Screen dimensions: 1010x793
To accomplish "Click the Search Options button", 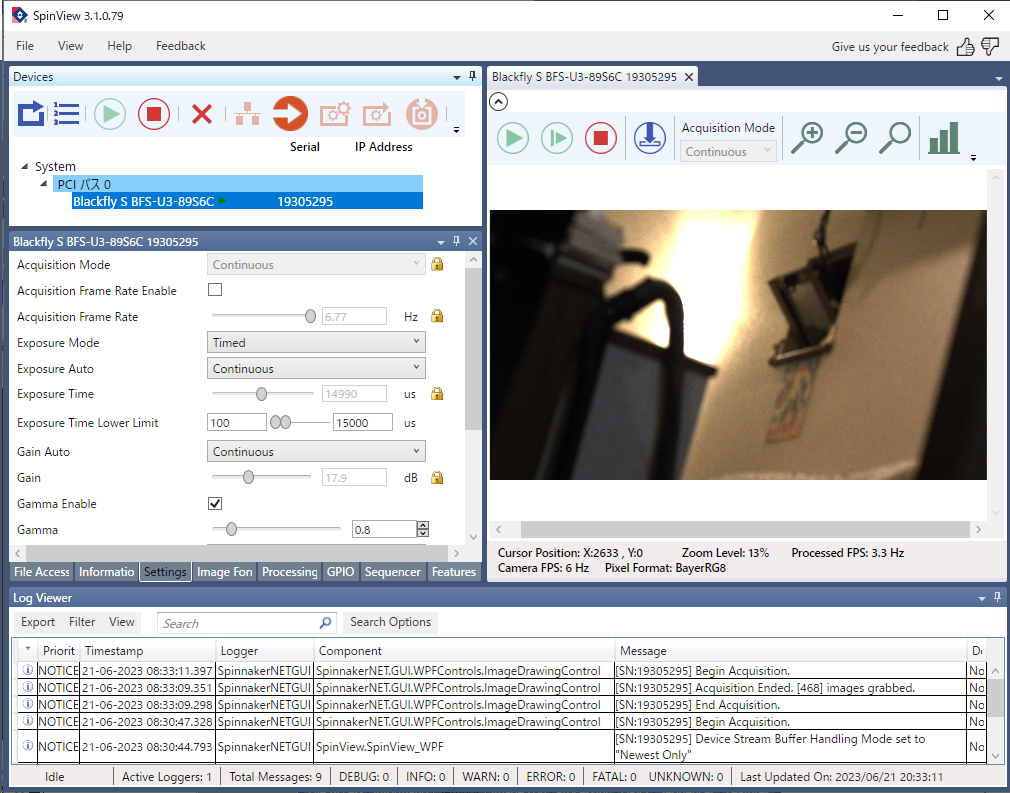I will pos(390,622).
